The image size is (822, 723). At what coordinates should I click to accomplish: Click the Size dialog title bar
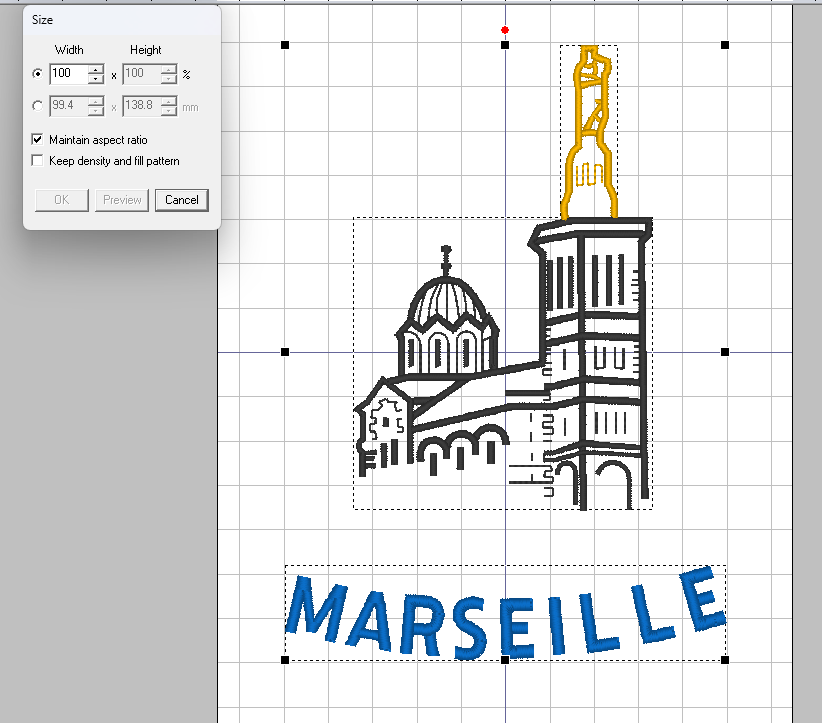pyautogui.click(x=122, y=20)
